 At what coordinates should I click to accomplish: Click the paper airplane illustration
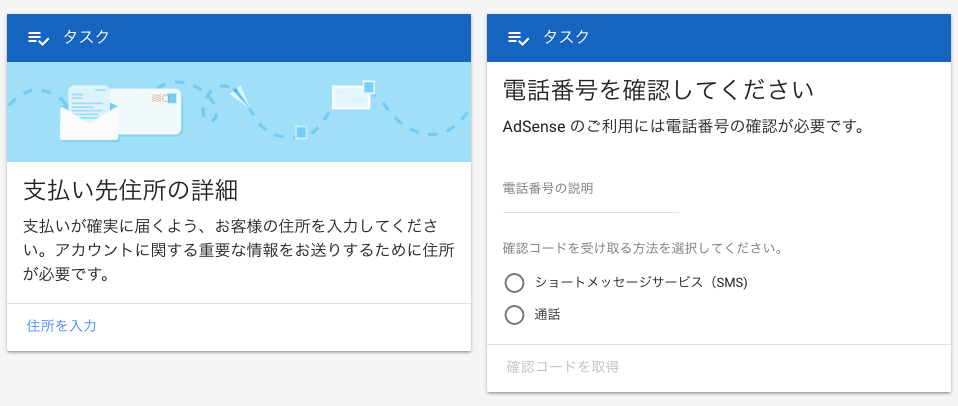point(239,98)
